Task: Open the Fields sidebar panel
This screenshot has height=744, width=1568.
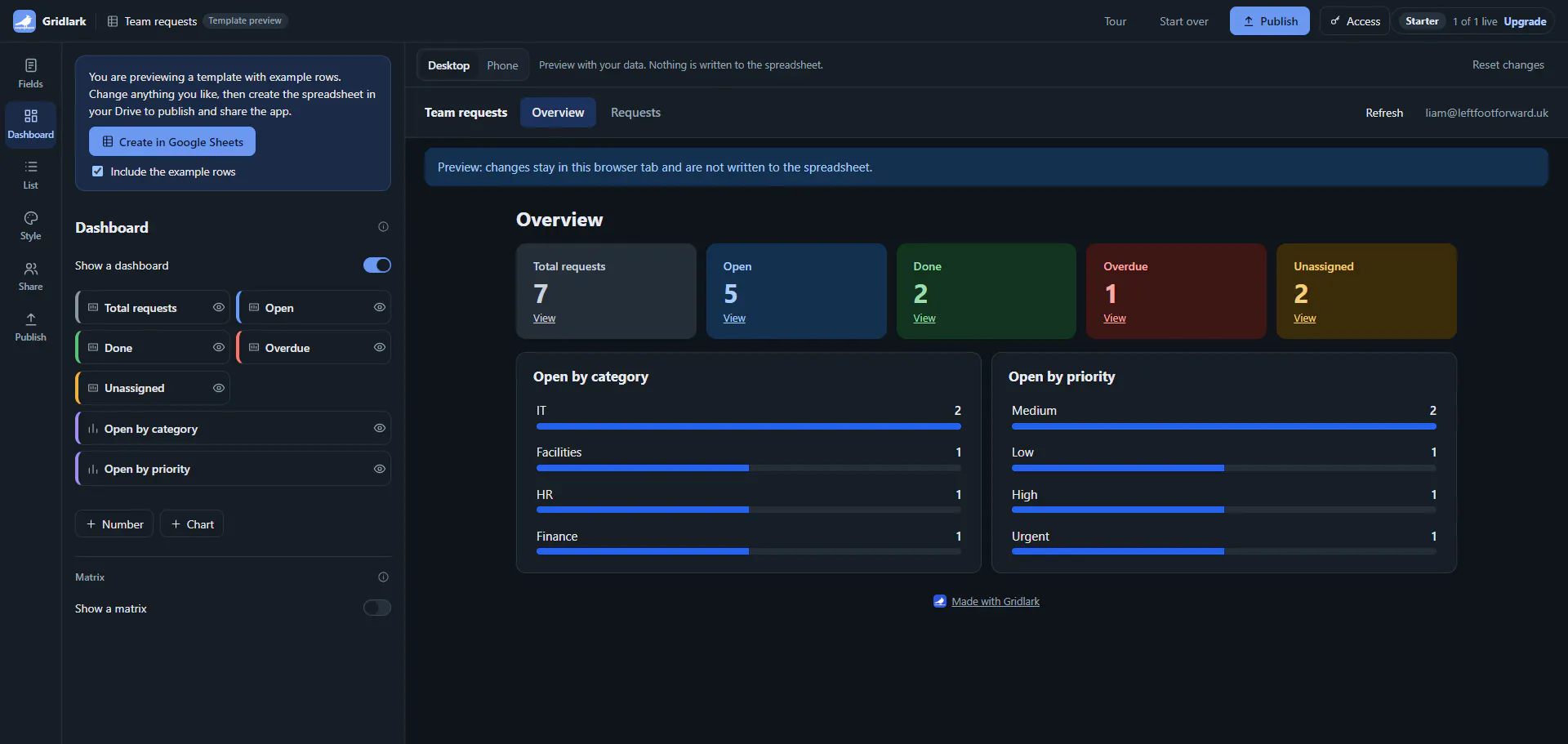Action: pos(30,74)
